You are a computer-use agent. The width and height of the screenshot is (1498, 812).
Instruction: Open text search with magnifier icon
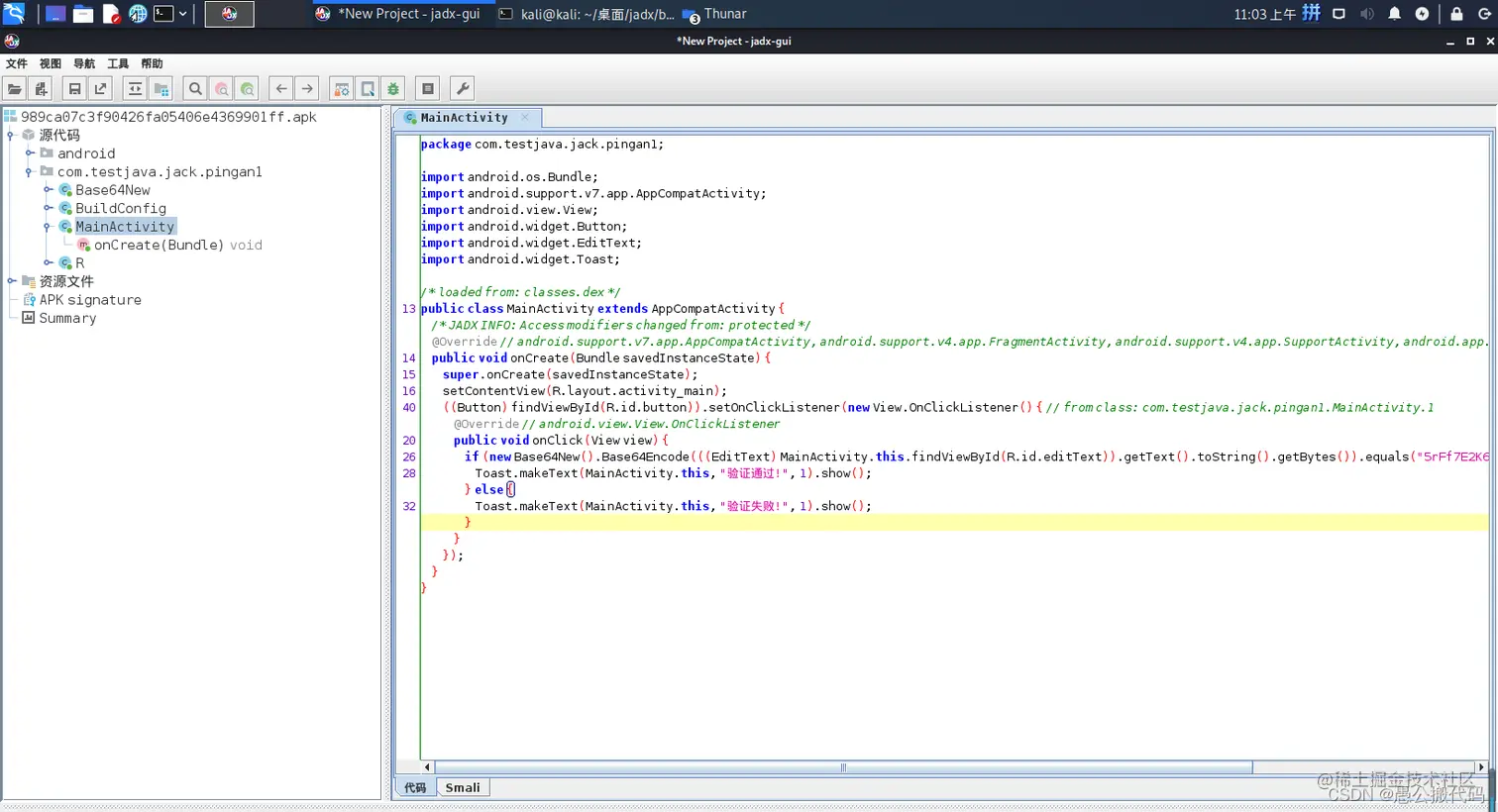(195, 89)
